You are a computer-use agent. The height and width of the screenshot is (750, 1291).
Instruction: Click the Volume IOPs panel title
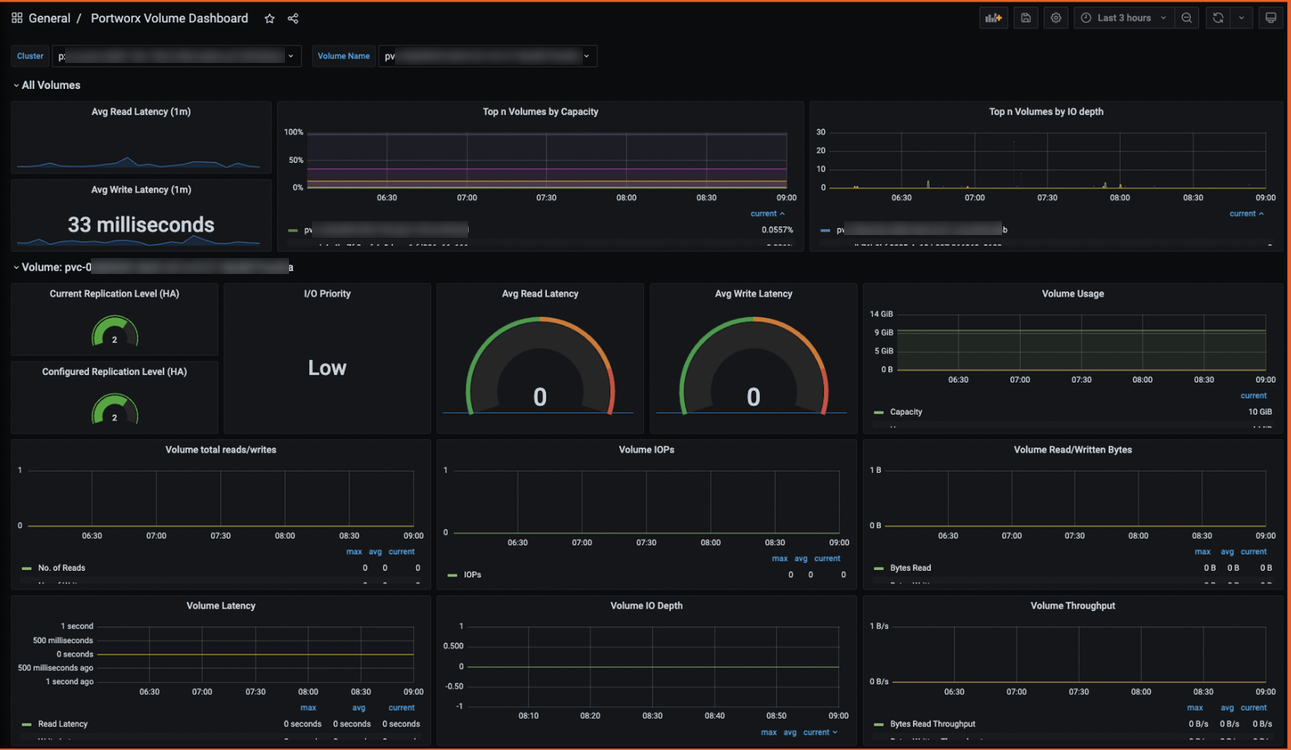(646, 450)
